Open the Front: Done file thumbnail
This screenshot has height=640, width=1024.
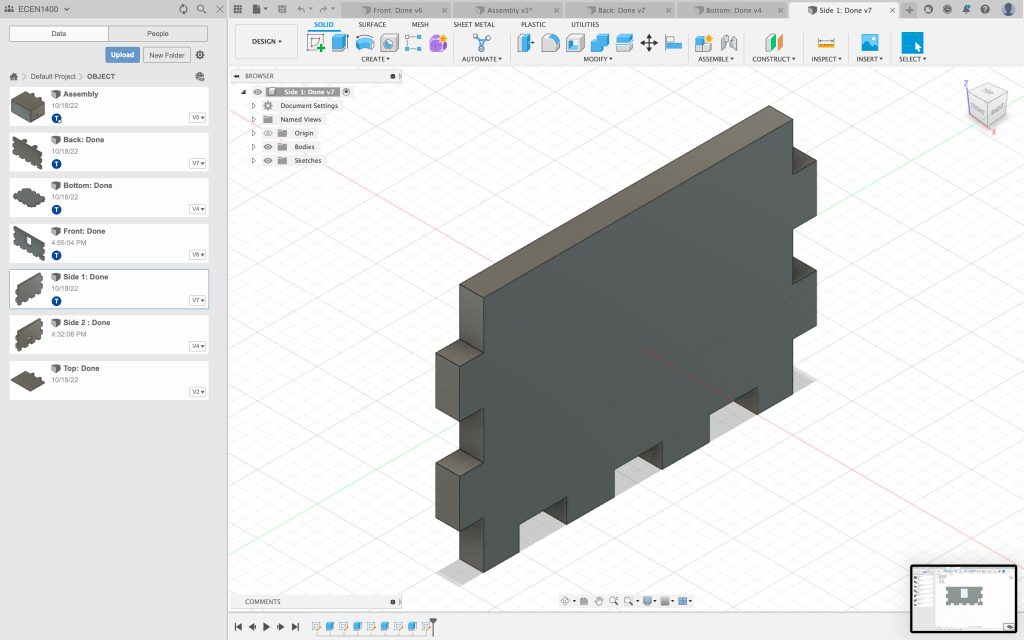28,243
